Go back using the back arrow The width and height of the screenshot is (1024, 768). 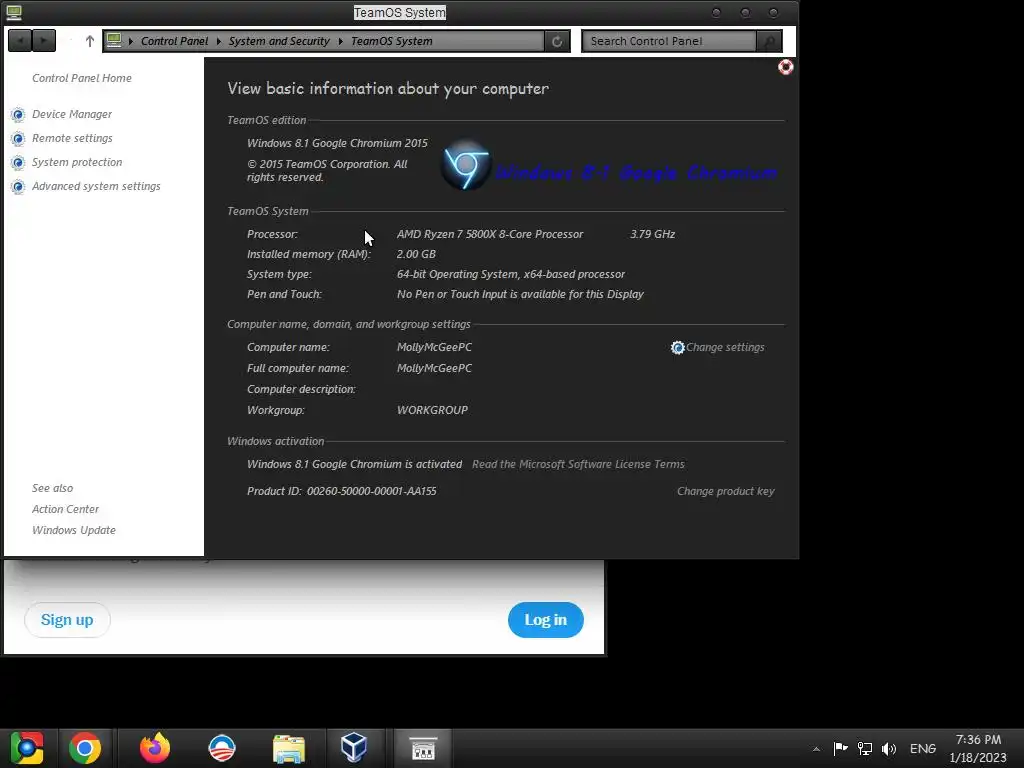20,41
